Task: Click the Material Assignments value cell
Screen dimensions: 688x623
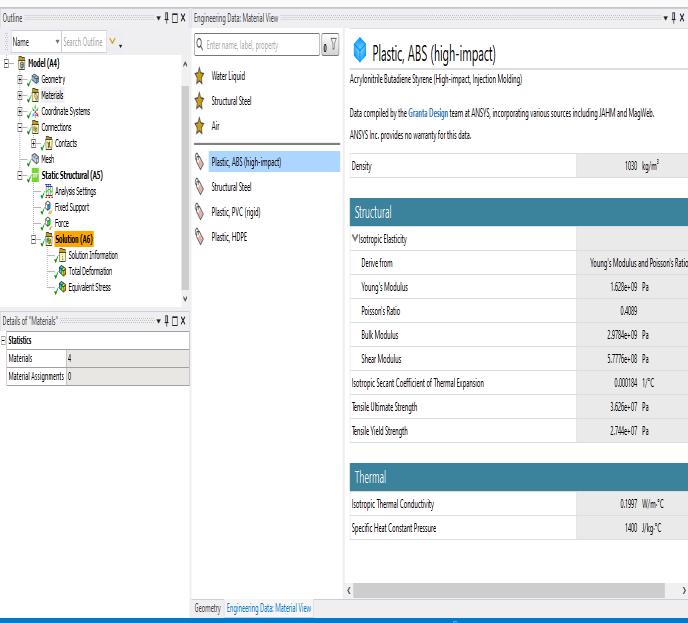Action: 128,376
